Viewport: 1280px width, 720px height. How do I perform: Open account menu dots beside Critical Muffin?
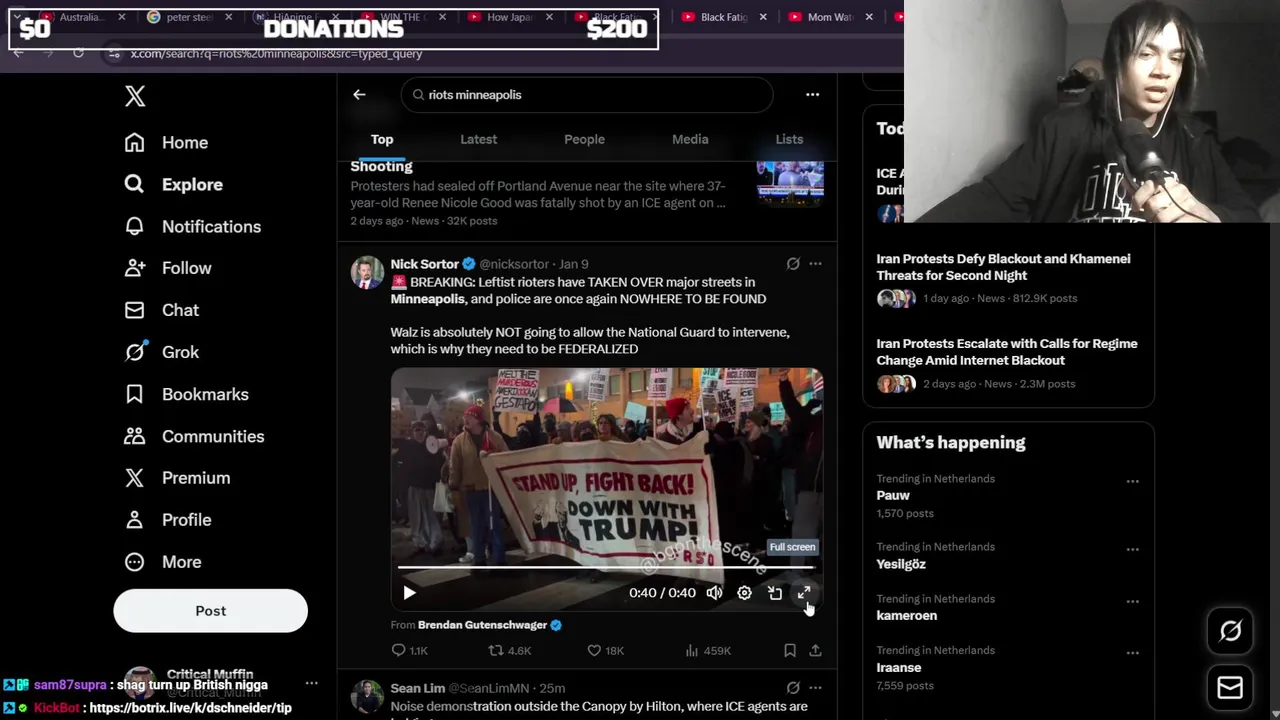point(311,684)
